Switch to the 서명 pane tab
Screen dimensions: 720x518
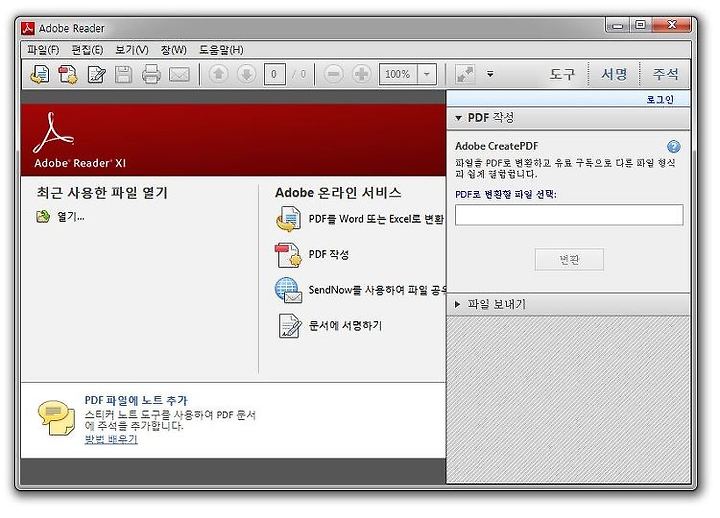pos(614,74)
